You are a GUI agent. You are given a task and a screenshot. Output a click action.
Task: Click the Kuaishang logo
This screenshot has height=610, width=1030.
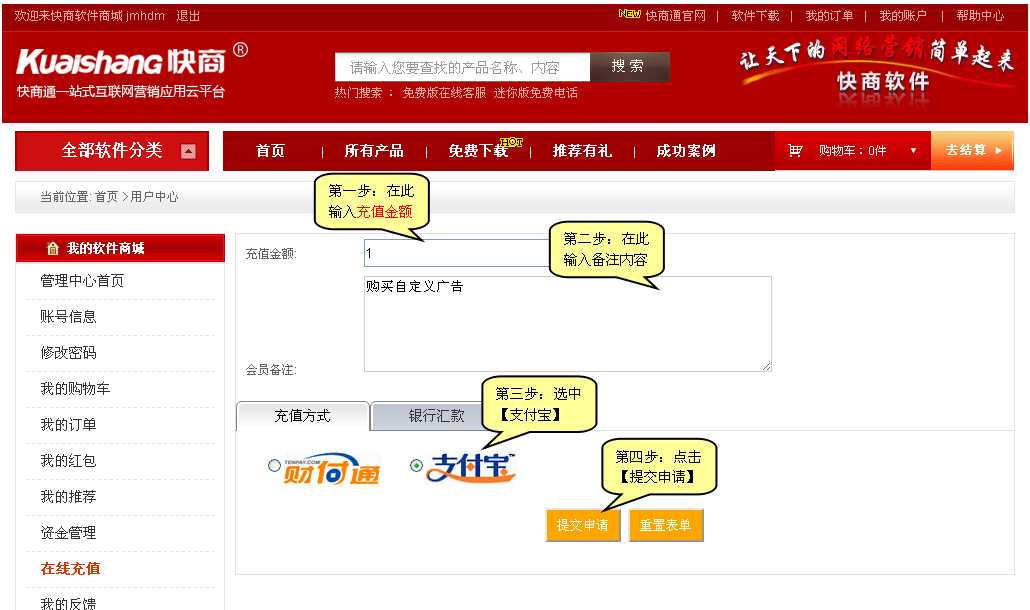click(x=120, y=62)
